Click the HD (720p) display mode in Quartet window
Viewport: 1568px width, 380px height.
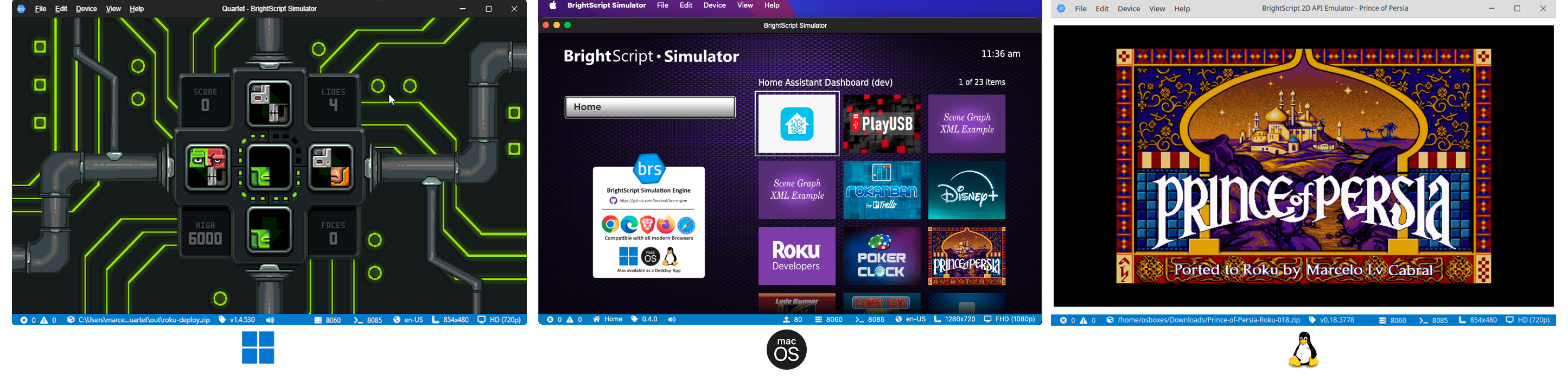500,320
